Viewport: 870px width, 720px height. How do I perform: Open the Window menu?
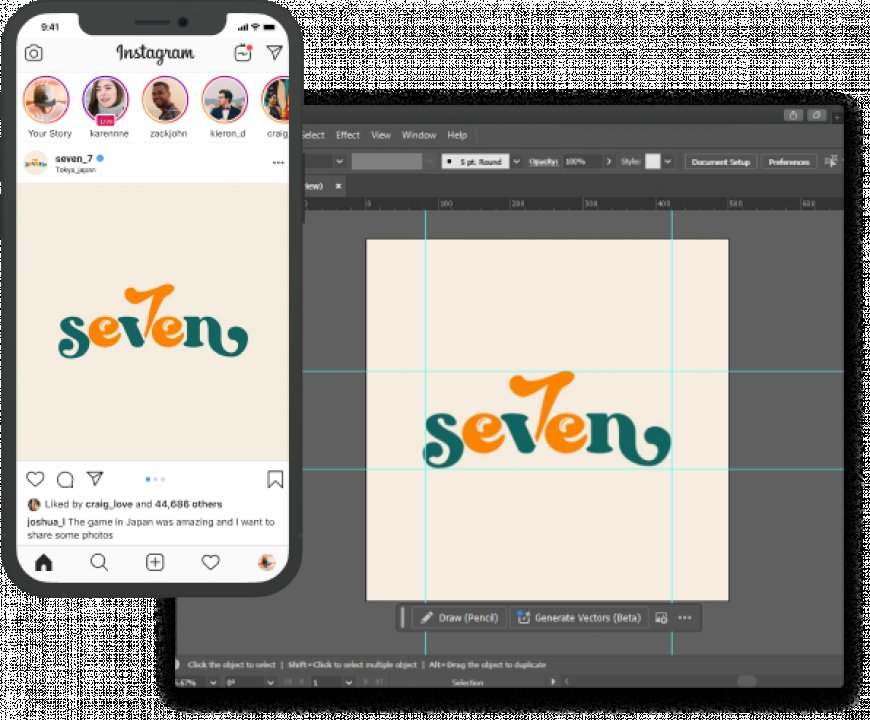click(418, 135)
